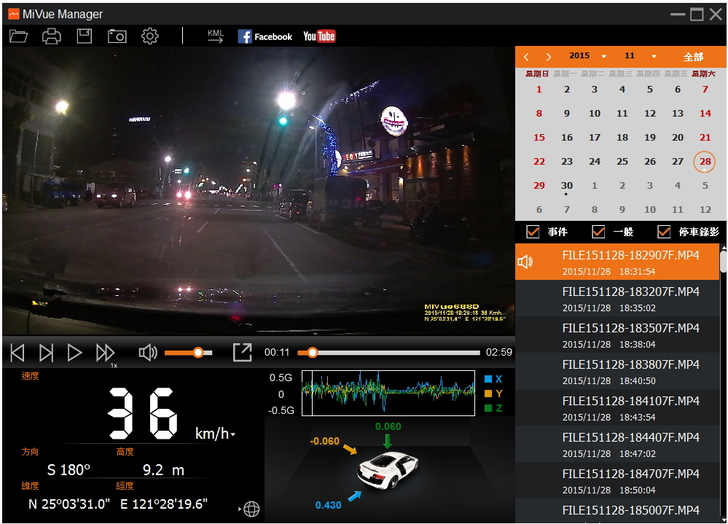Image resolution: width=728 pixels, height=524 pixels.
Task: Share video to Facebook
Action: [x=265, y=36]
